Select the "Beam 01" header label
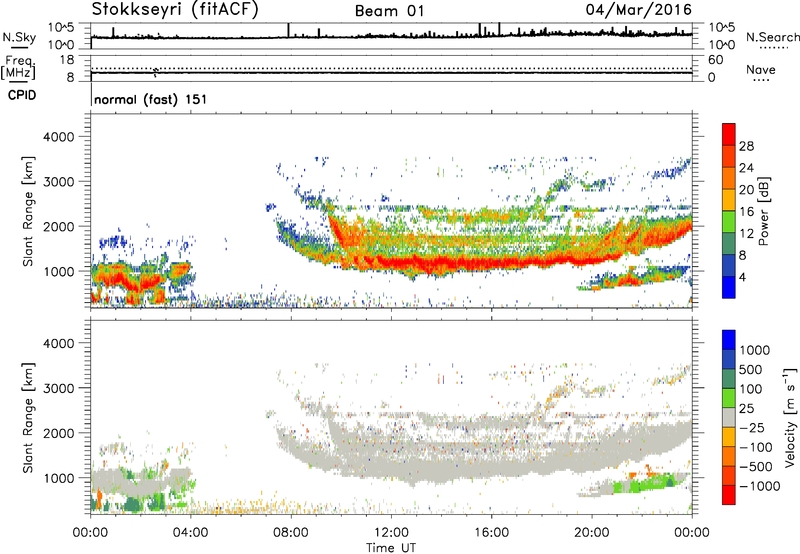Screen dimensions: 800x554 point(390,11)
